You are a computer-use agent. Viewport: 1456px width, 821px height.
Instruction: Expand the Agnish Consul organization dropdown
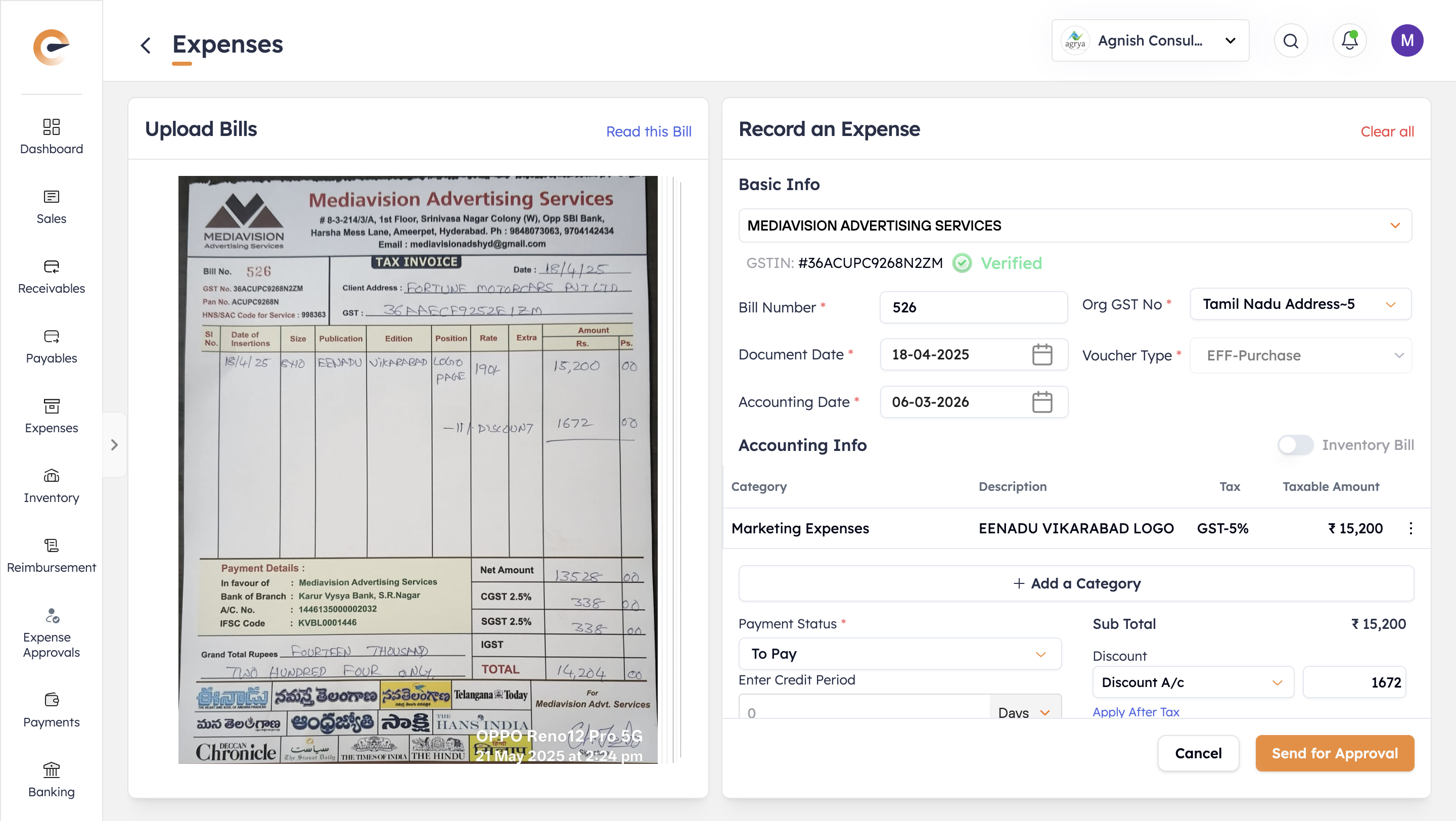1150,40
